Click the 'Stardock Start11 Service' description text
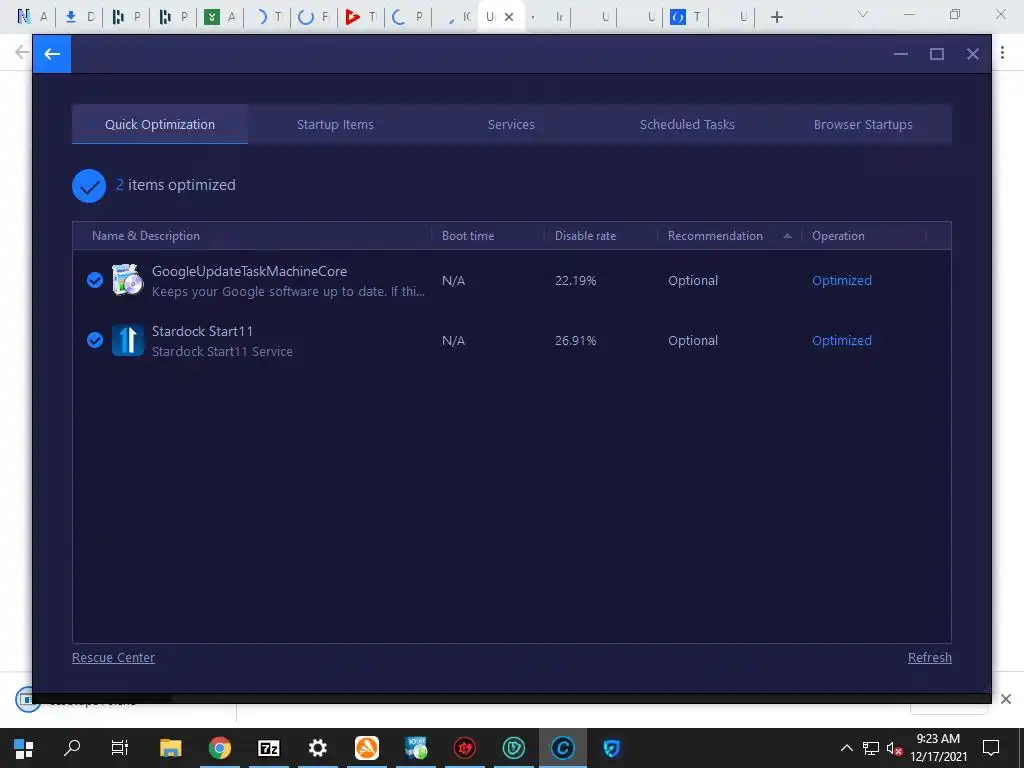Image resolution: width=1024 pixels, height=768 pixels. (x=222, y=351)
